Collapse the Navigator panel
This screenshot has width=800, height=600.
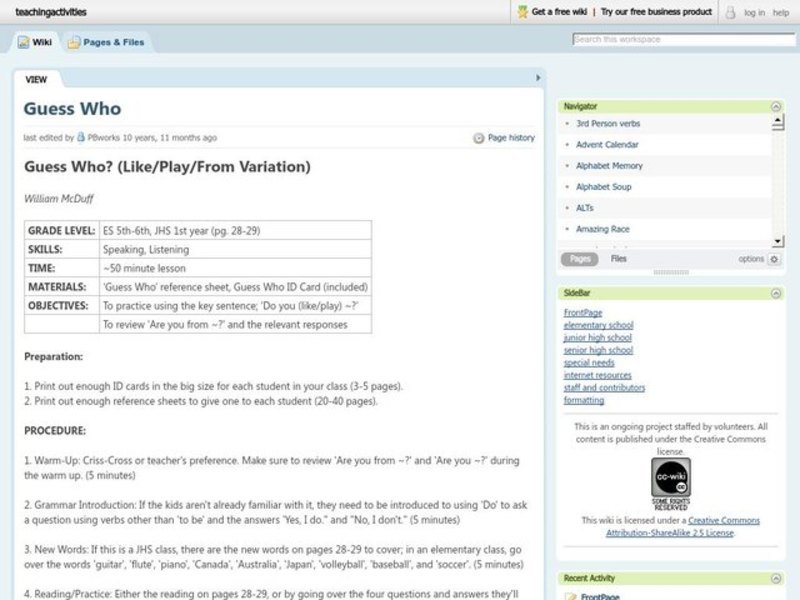775,106
